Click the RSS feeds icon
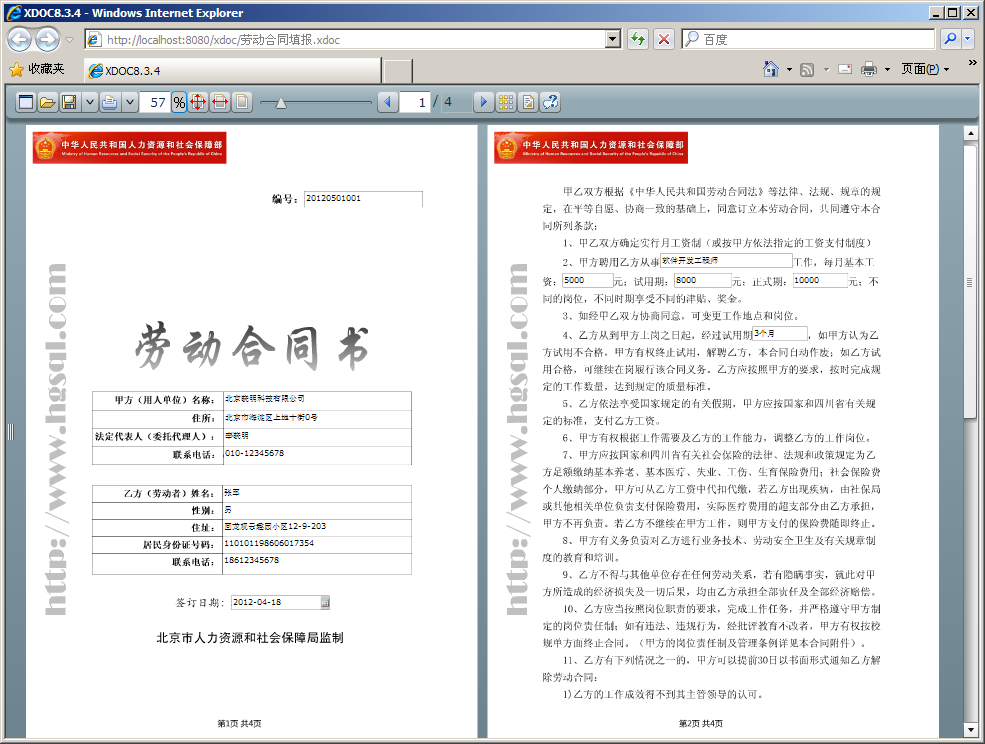Viewport: 985px width, 744px height. click(x=807, y=70)
